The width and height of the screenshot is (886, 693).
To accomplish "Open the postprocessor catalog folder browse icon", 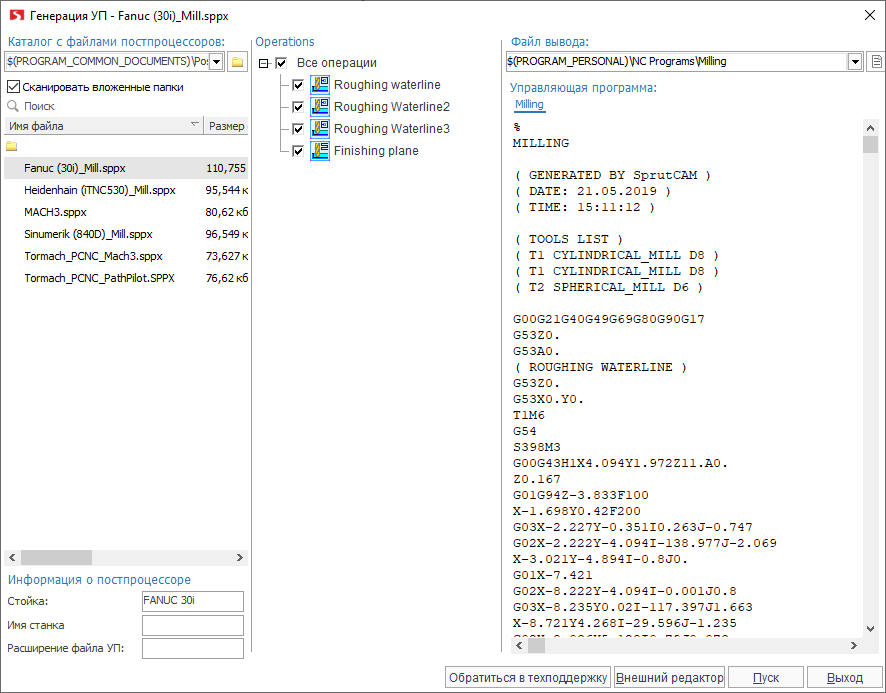I will click(x=237, y=62).
